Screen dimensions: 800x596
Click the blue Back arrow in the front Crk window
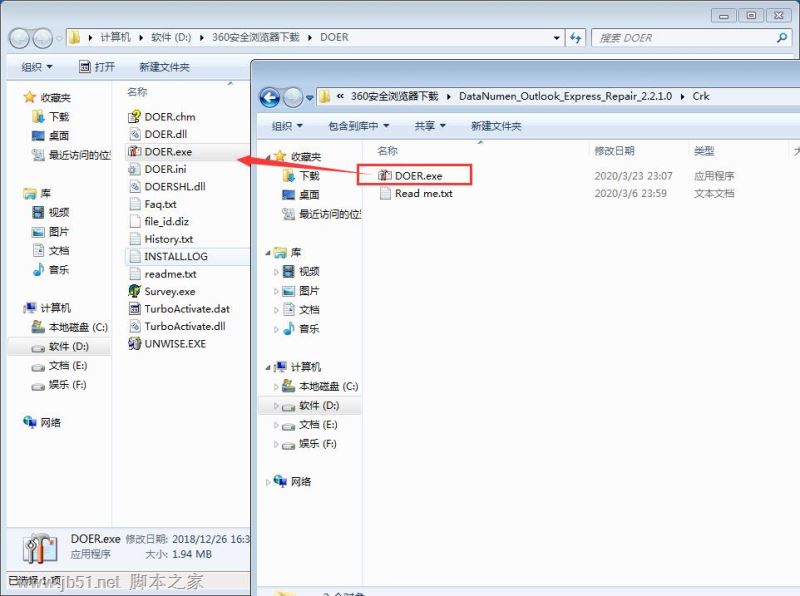270,97
